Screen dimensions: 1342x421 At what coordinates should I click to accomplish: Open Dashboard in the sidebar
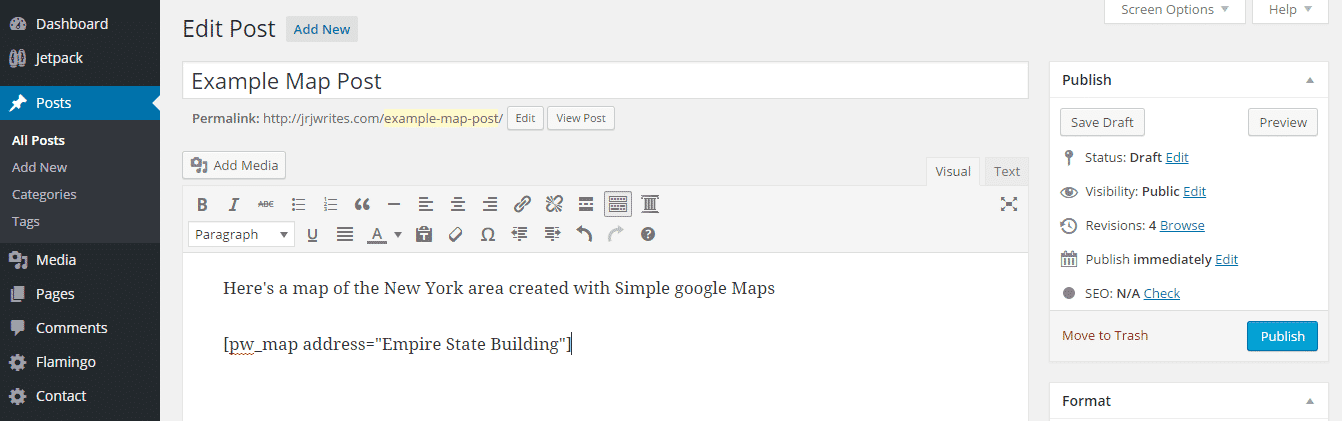[80, 24]
